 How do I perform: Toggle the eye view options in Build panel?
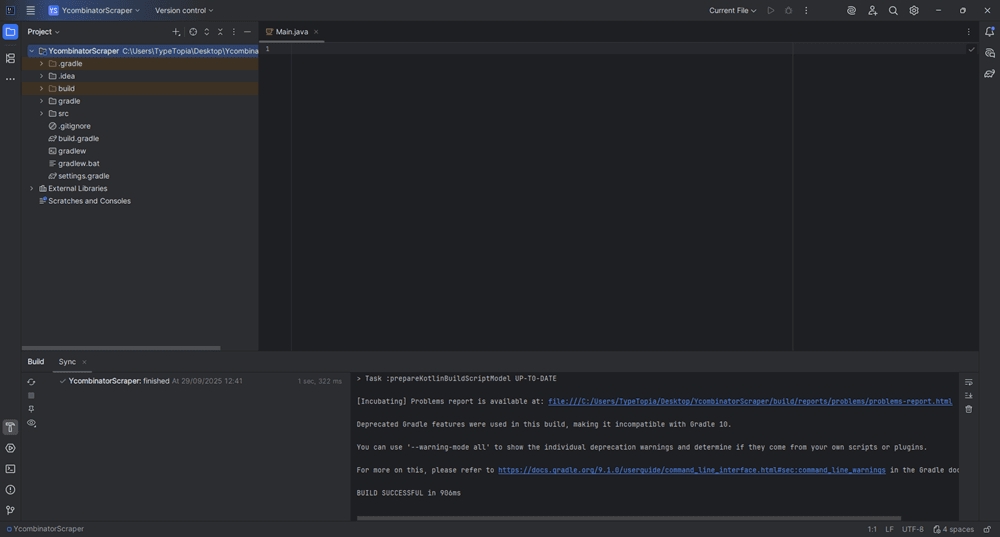(31, 424)
